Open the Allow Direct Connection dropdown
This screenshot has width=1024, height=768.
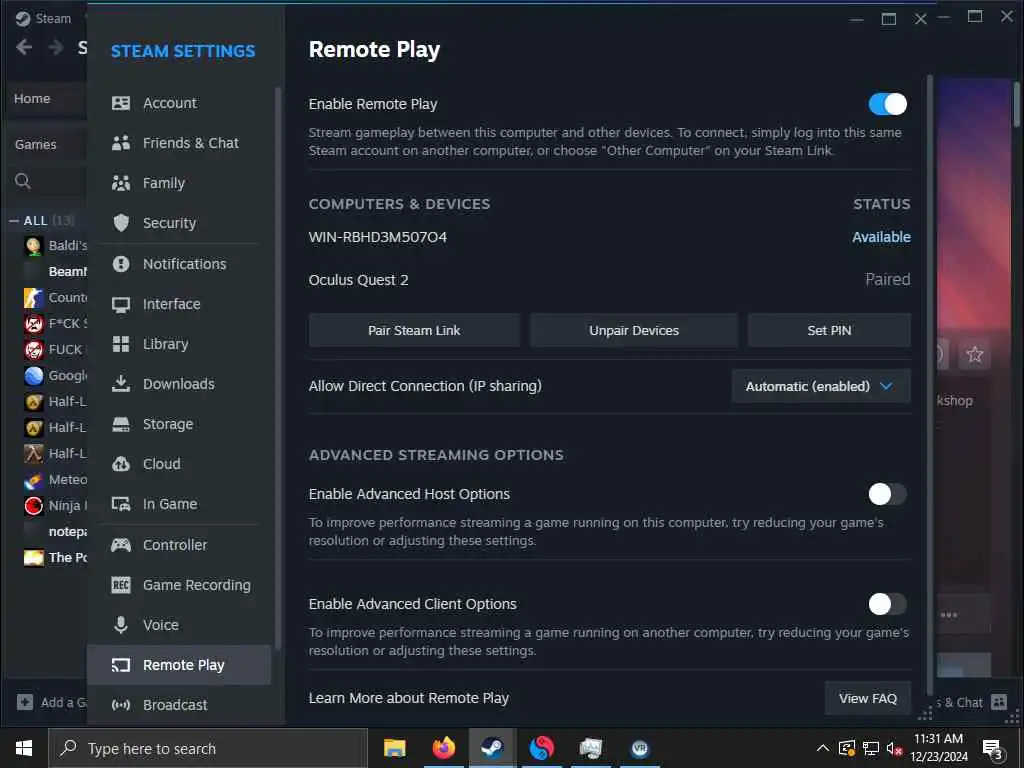(x=821, y=386)
